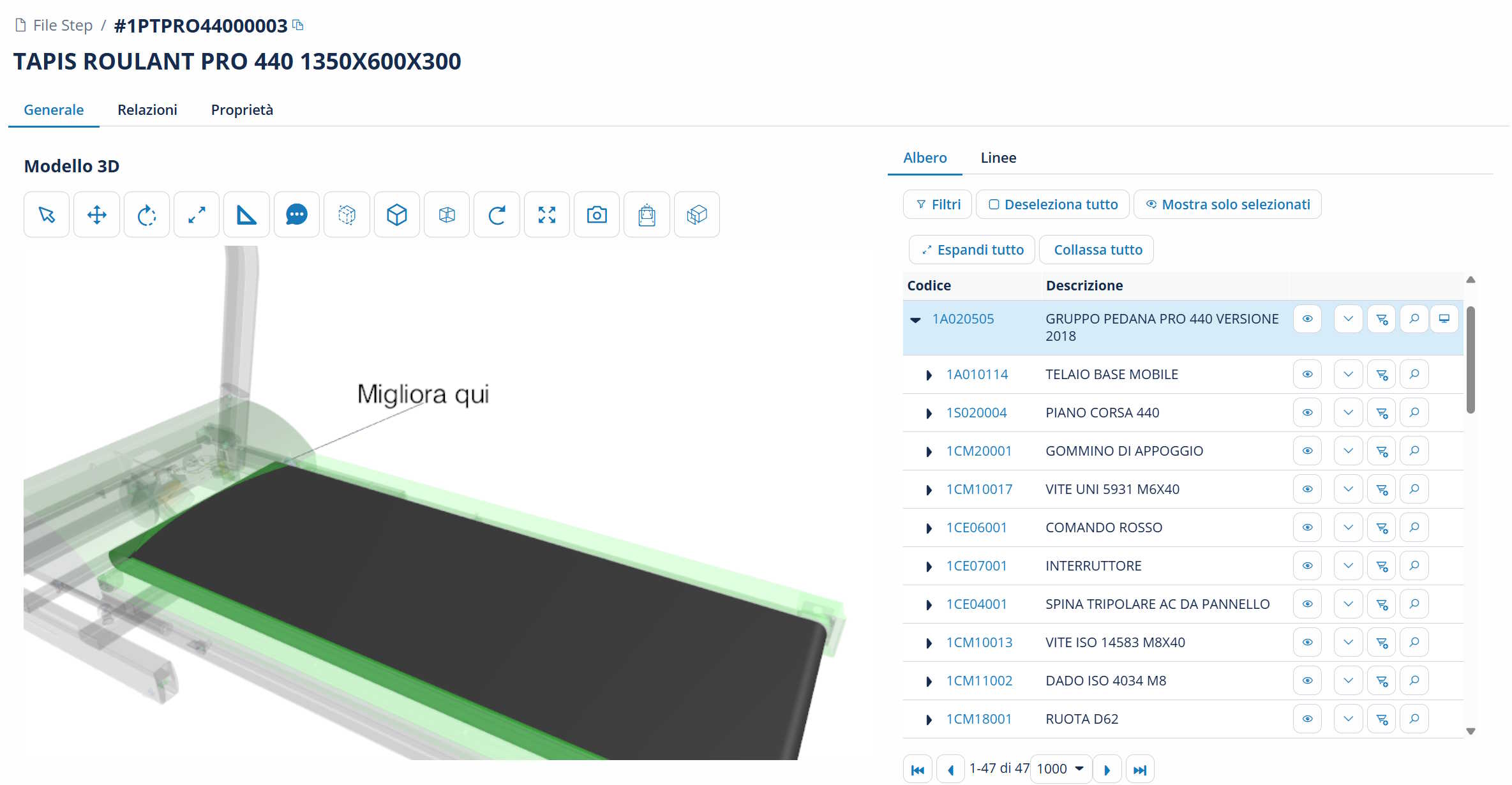The width and height of the screenshot is (1512, 785).
Task: Activate the pan/move tool
Action: 96,214
